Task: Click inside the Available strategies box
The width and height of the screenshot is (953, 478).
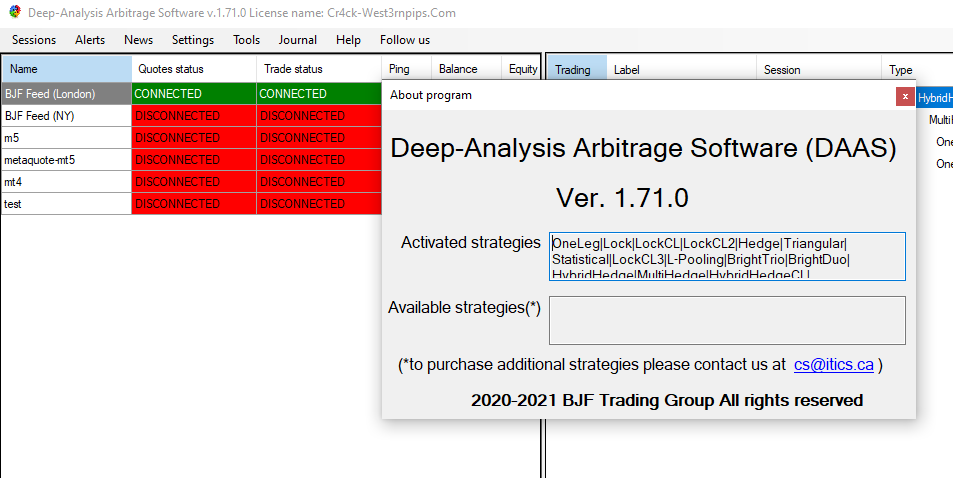Action: click(x=727, y=320)
